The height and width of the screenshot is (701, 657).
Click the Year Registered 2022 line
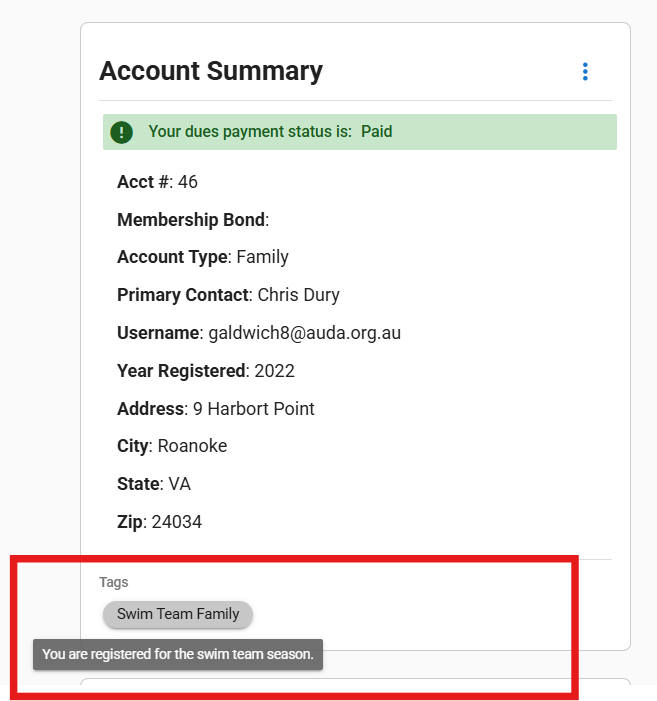(x=205, y=371)
